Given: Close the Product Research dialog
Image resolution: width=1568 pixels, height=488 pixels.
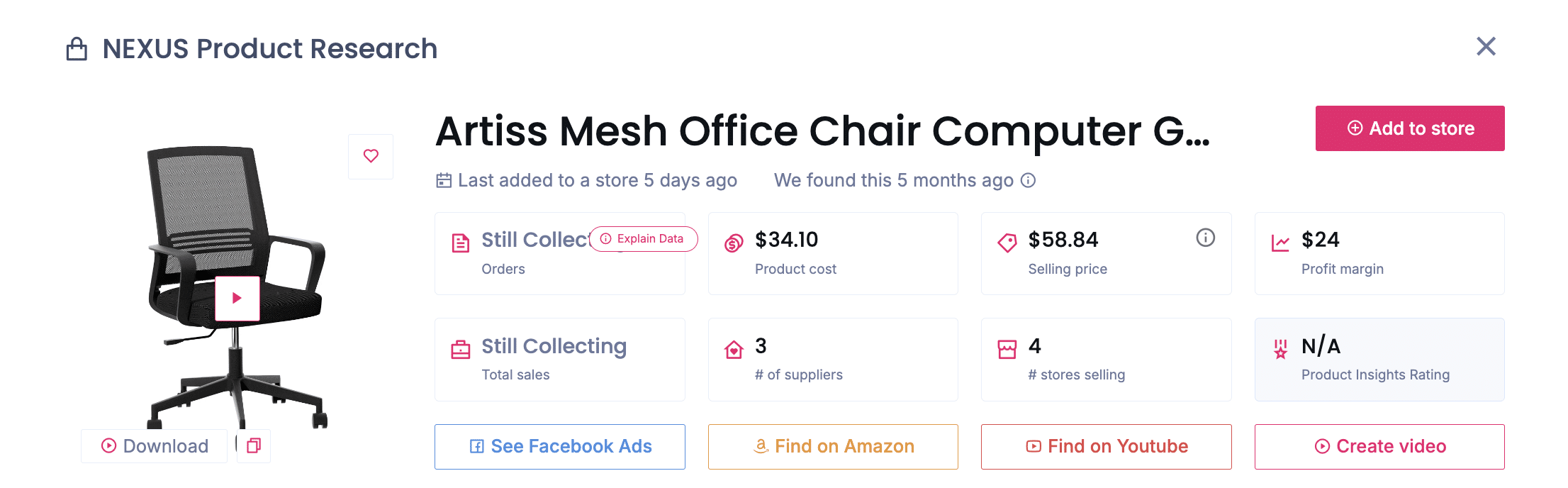Looking at the screenshot, I should (1486, 47).
